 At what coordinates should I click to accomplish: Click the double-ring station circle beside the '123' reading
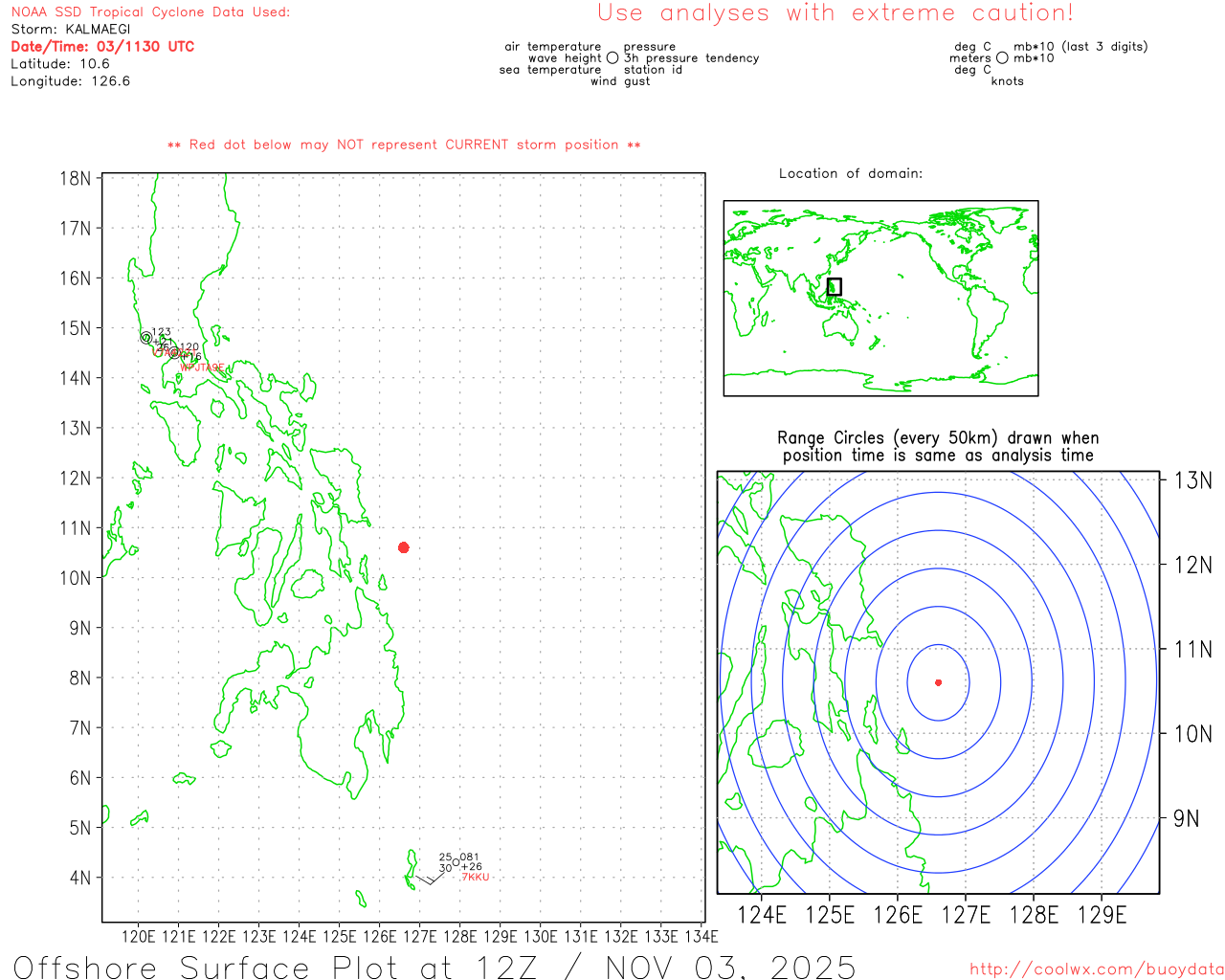(146, 337)
